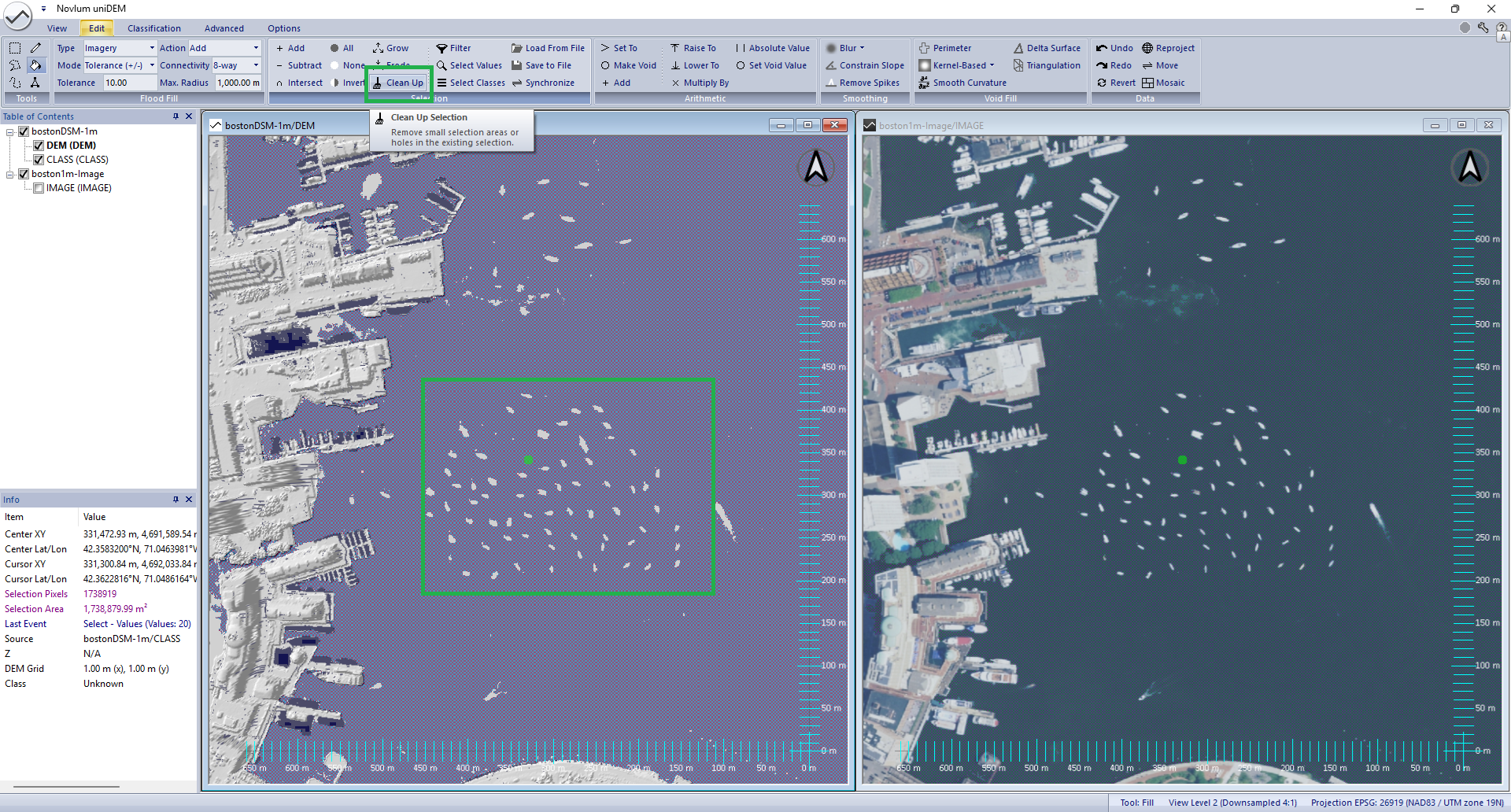This screenshot has width=1511, height=812.
Task: Click Smooth Curvature tool
Action: click(x=962, y=83)
